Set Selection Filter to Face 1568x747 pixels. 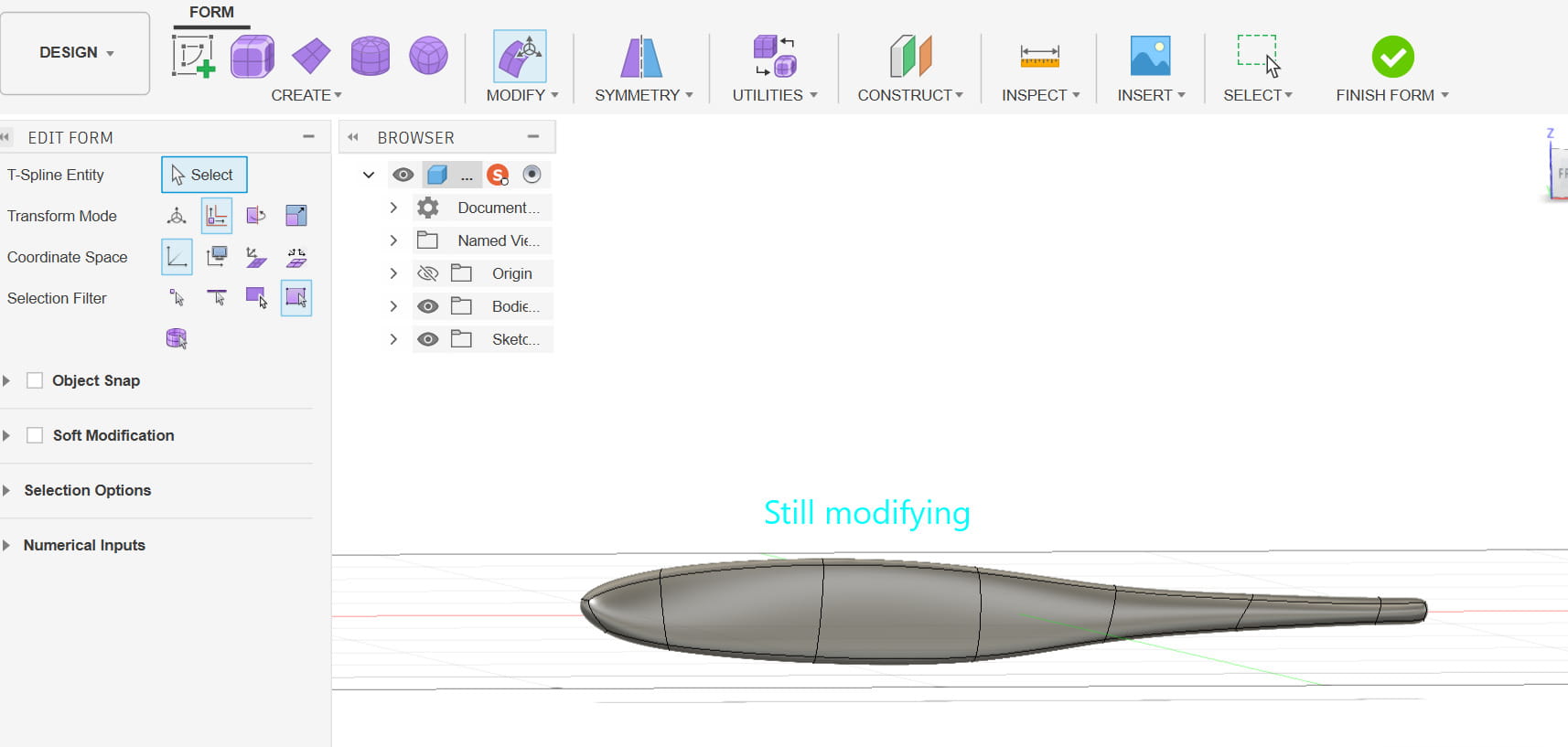pos(256,298)
